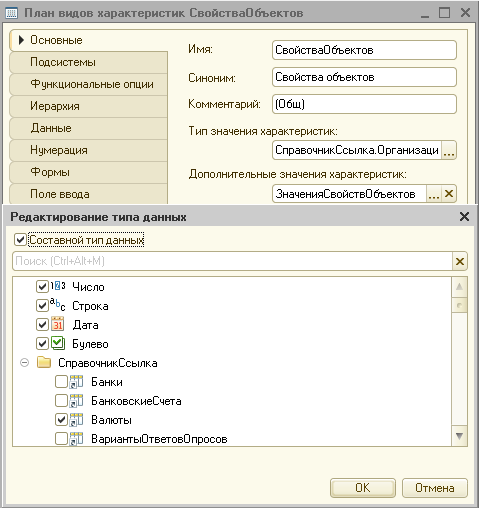Screen dimensions: 479x508
Task: Click the Валюты catalog icon
Action: pyautogui.click(x=76, y=420)
